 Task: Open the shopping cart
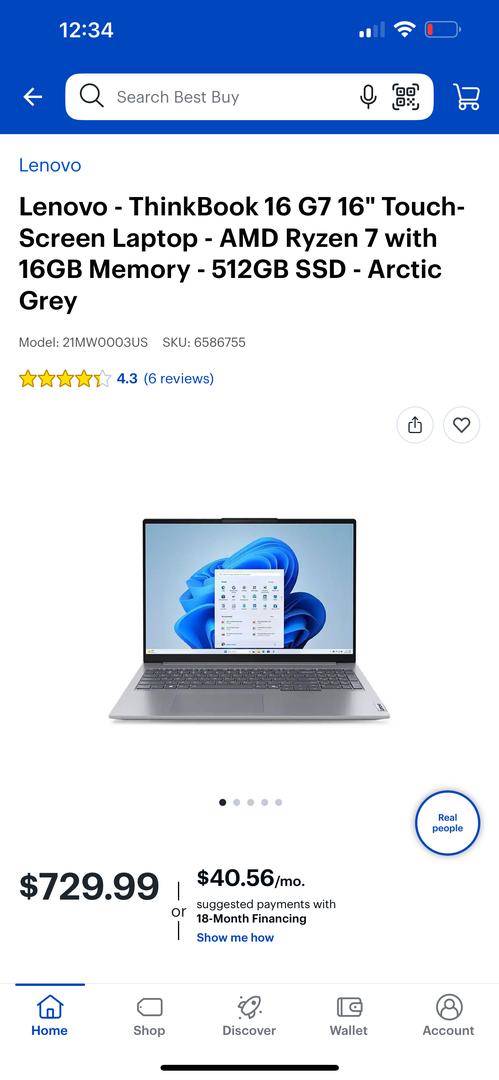point(467,97)
